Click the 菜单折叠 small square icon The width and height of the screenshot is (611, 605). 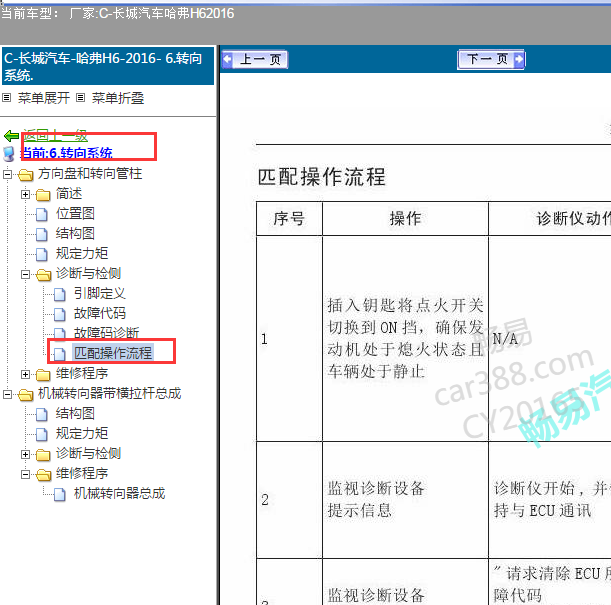coord(80,97)
